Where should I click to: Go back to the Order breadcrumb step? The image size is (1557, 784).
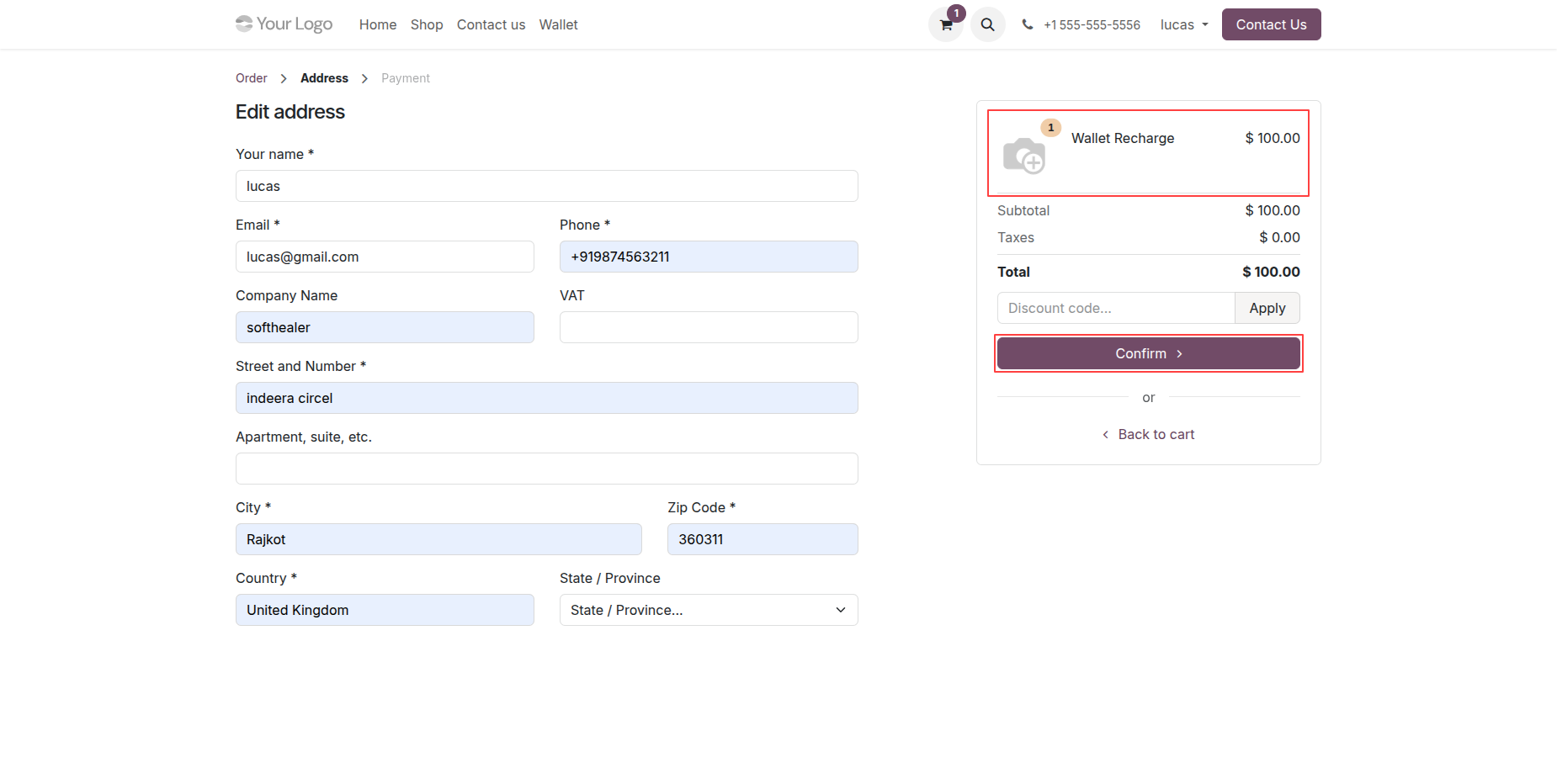[x=252, y=78]
